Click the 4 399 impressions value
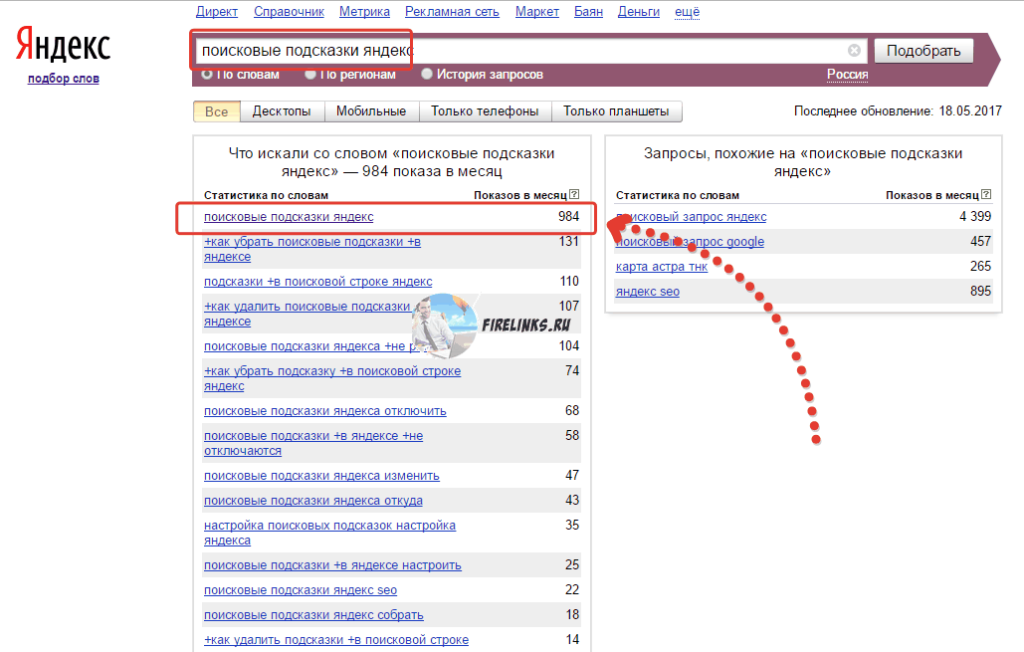 (x=975, y=216)
